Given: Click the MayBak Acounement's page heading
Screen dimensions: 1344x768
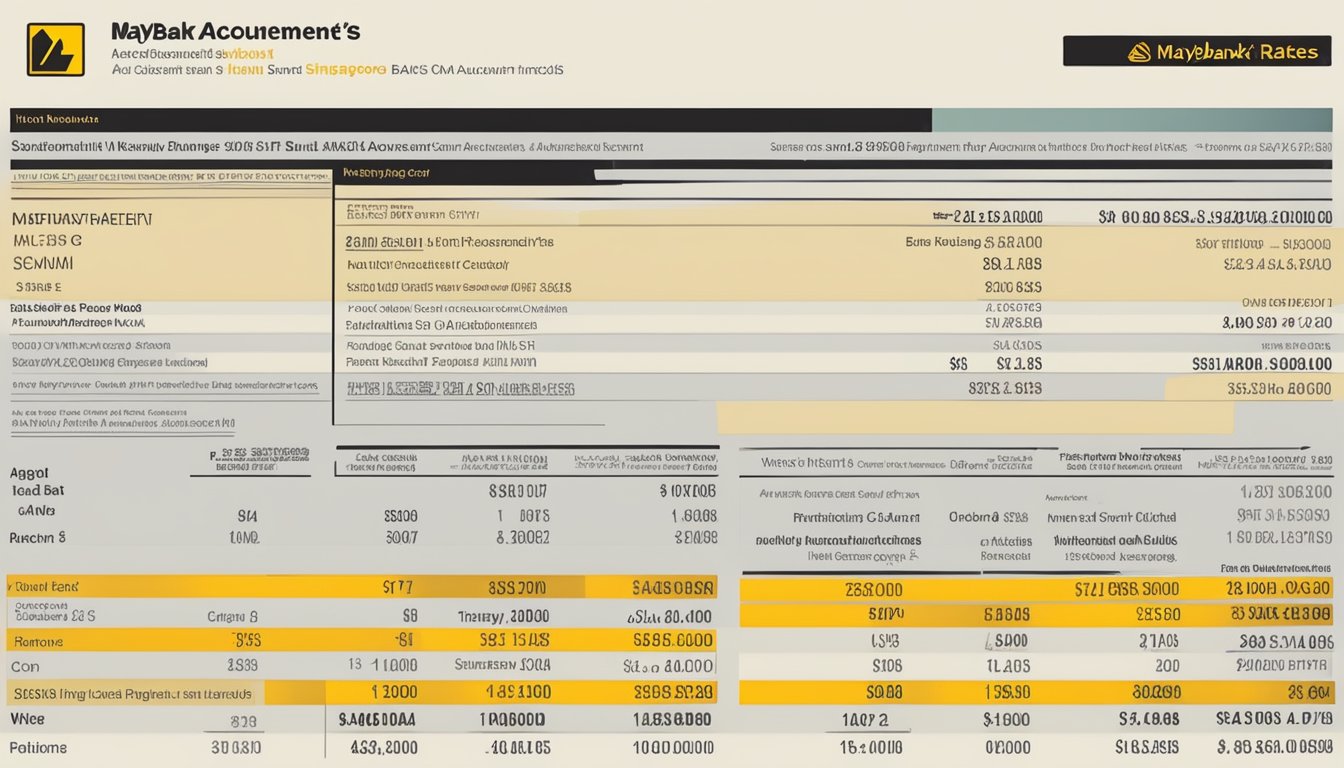Looking at the screenshot, I should pos(236,32).
